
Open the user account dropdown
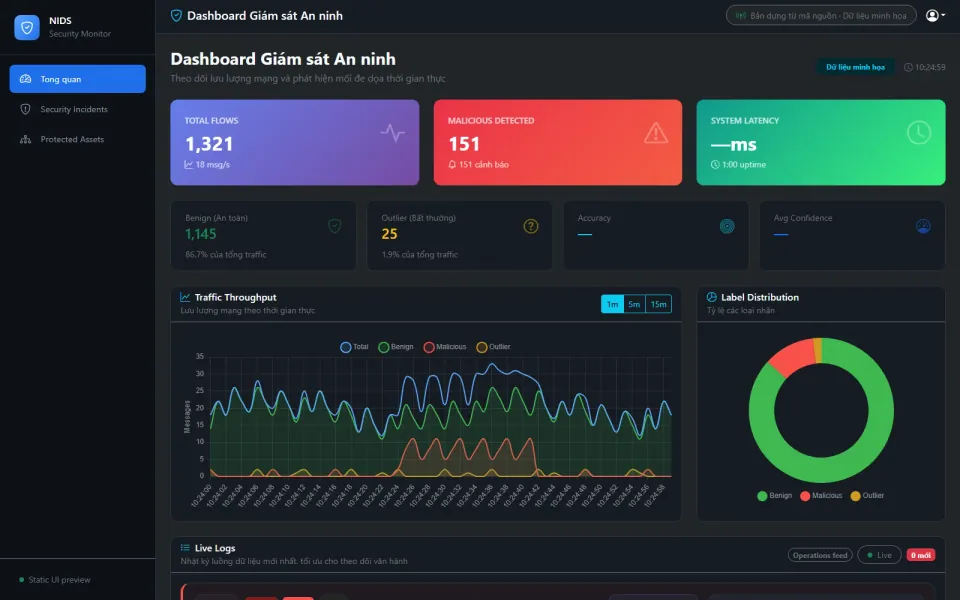click(935, 15)
